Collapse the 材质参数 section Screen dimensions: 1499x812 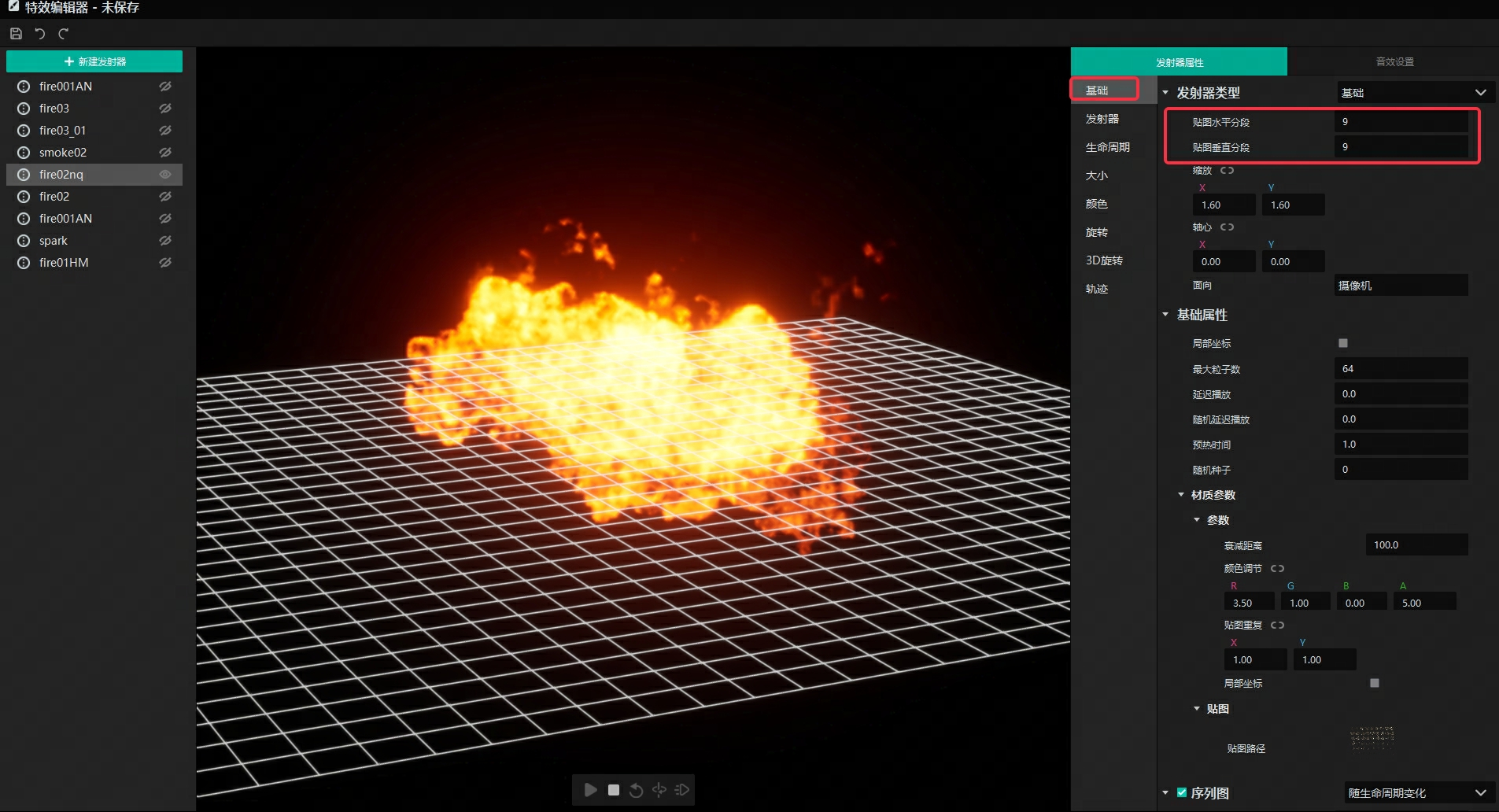(x=1181, y=495)
